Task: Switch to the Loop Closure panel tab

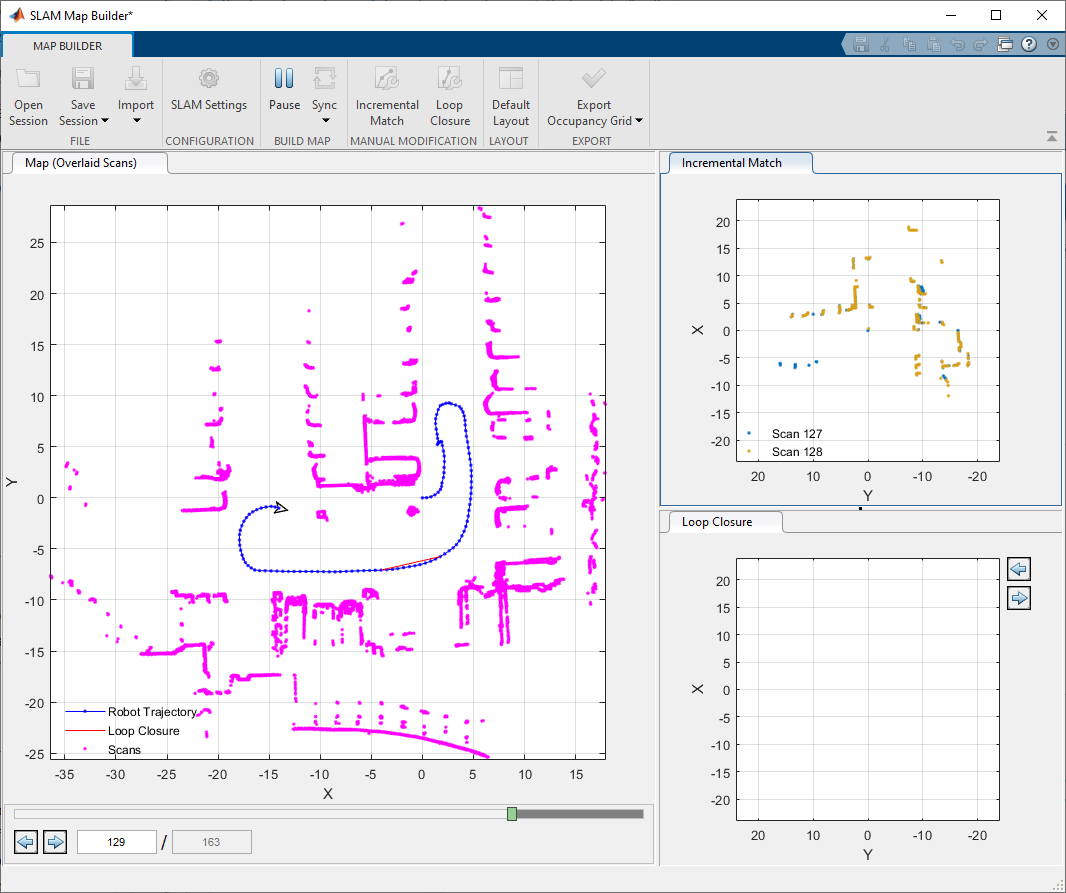Action: (x=716, y=521)
